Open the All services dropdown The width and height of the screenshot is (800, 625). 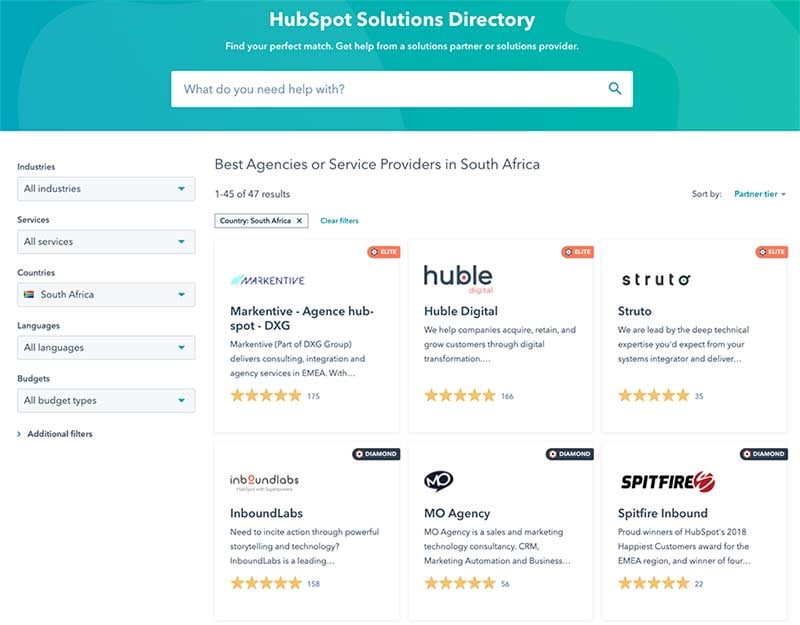pyautogui.click(x=106, y=242)
